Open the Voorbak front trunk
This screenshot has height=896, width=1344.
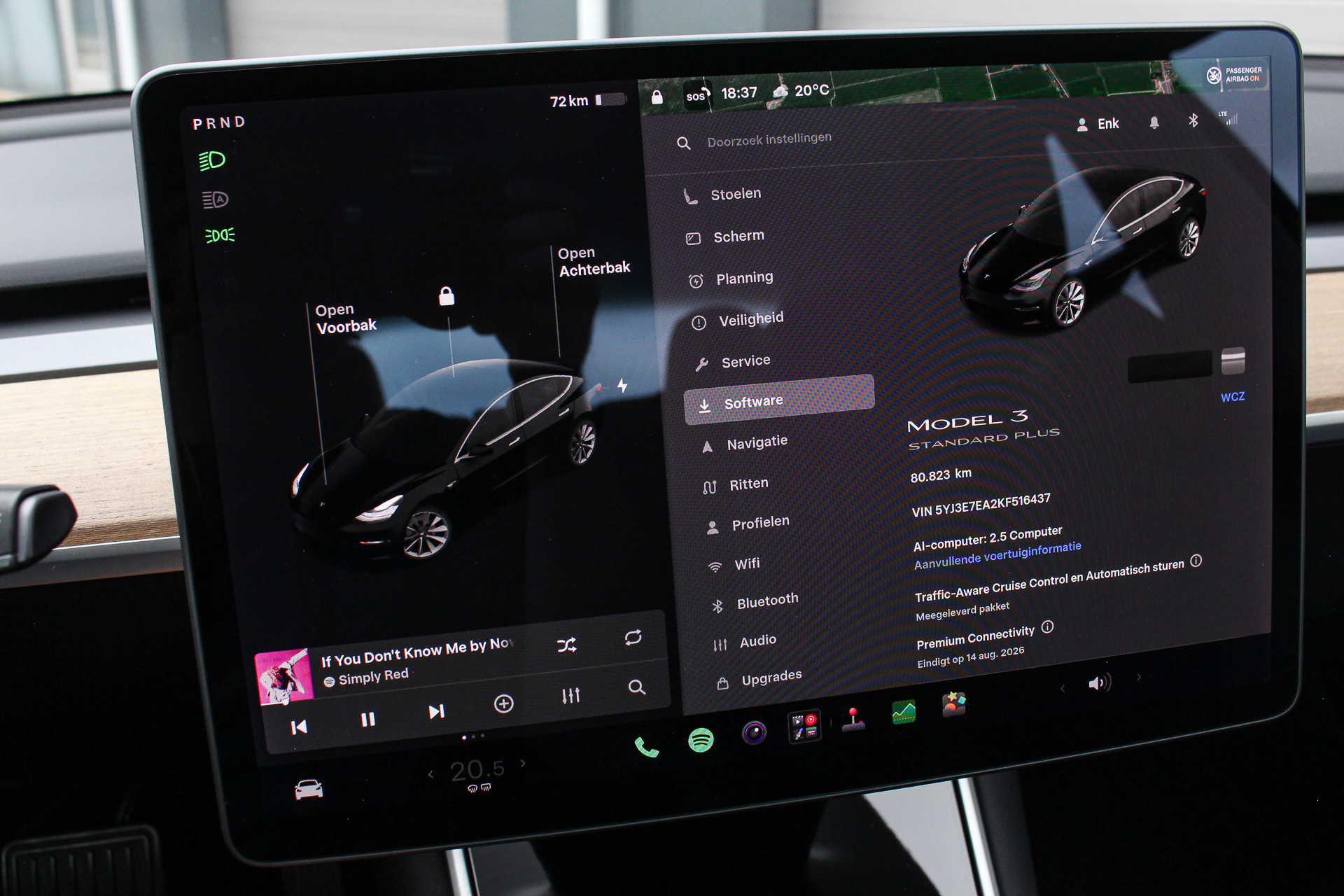click(346, 318)
